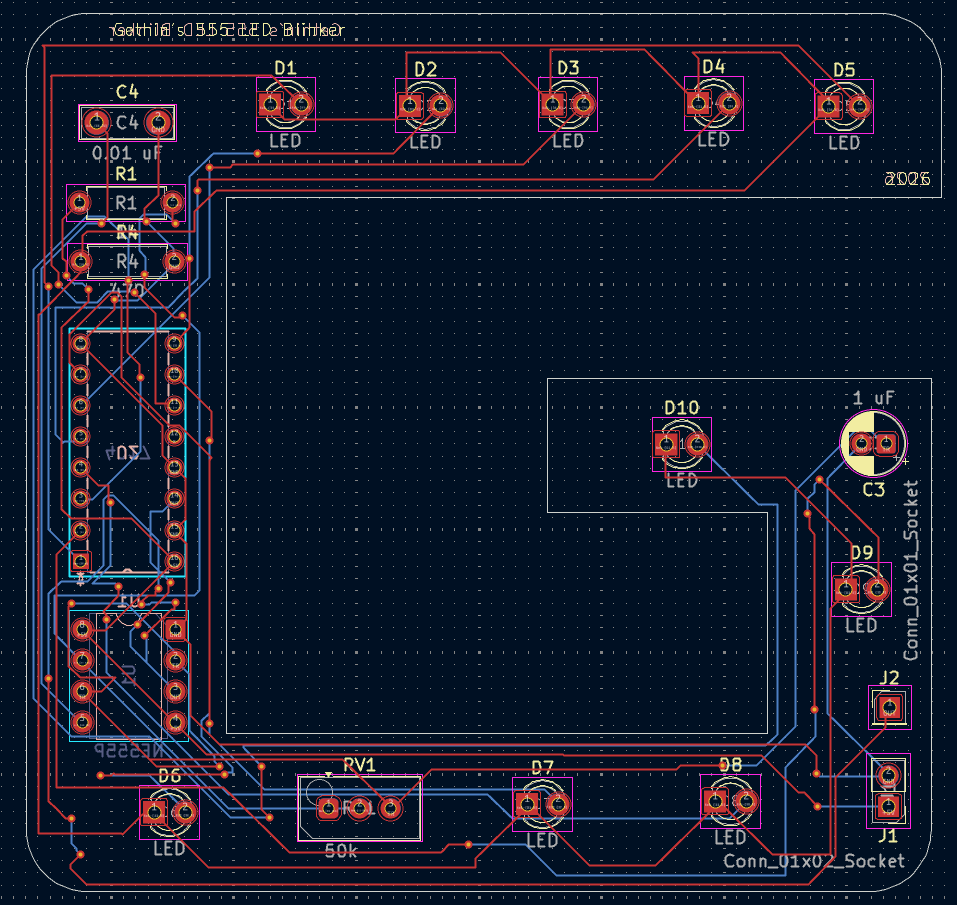Click the "D8" reference designator

pos(731,765)
